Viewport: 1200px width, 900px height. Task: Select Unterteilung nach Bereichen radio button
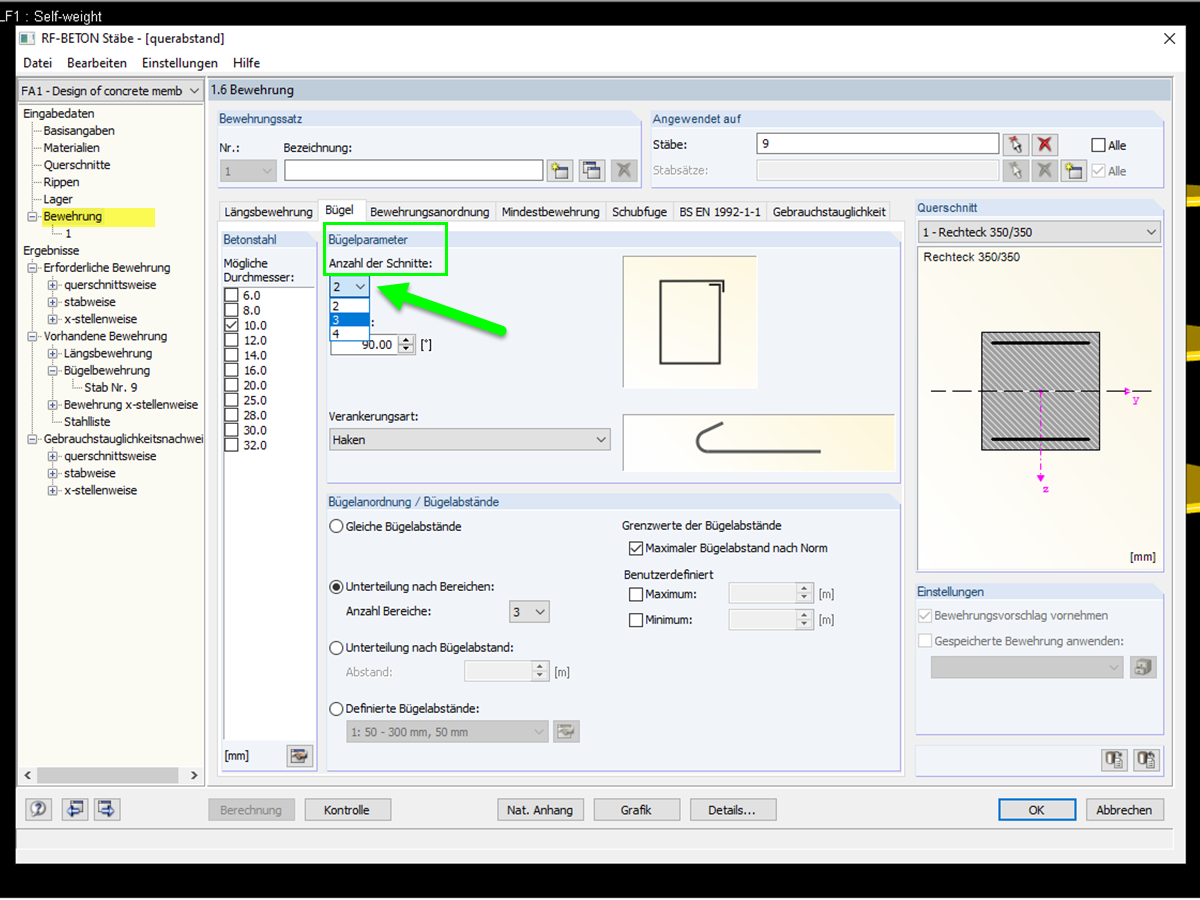337,587
